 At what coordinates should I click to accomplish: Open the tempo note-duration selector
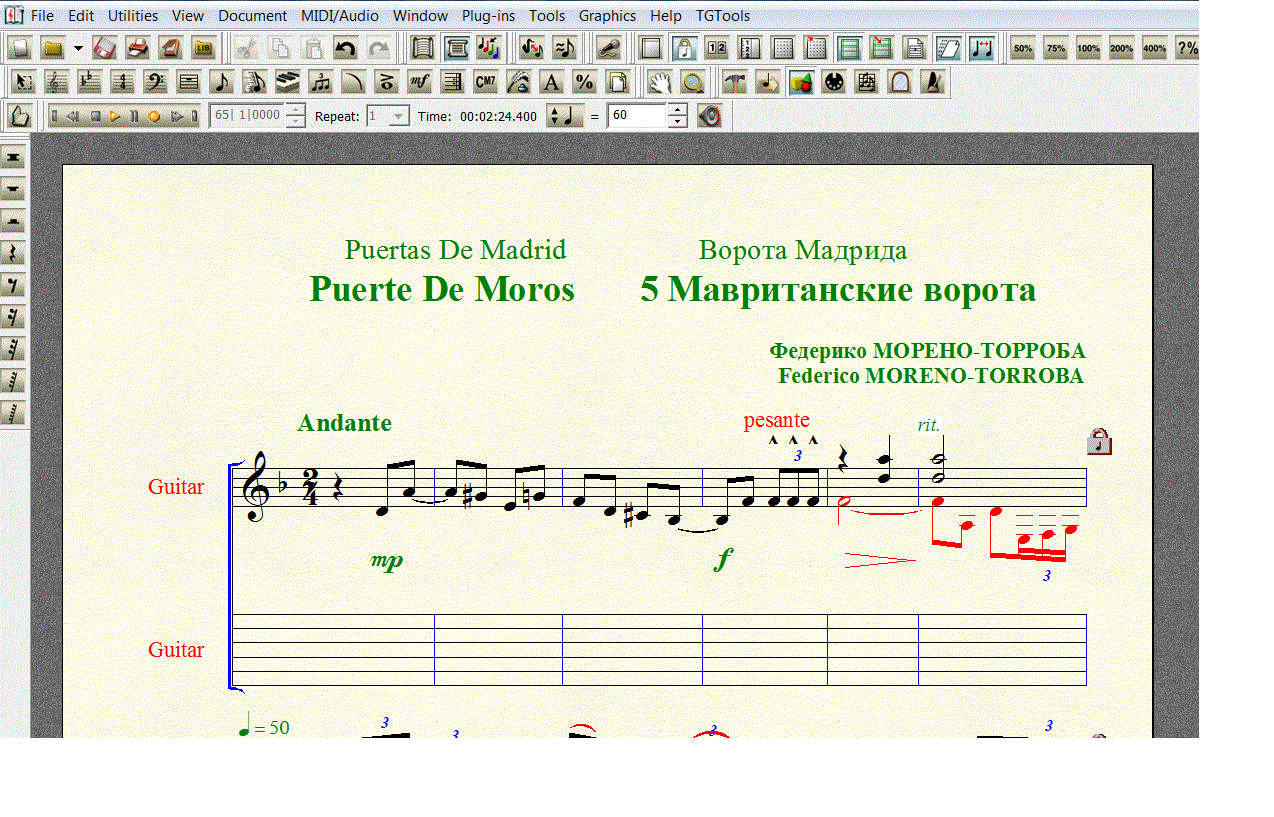[x=565, y=116]
